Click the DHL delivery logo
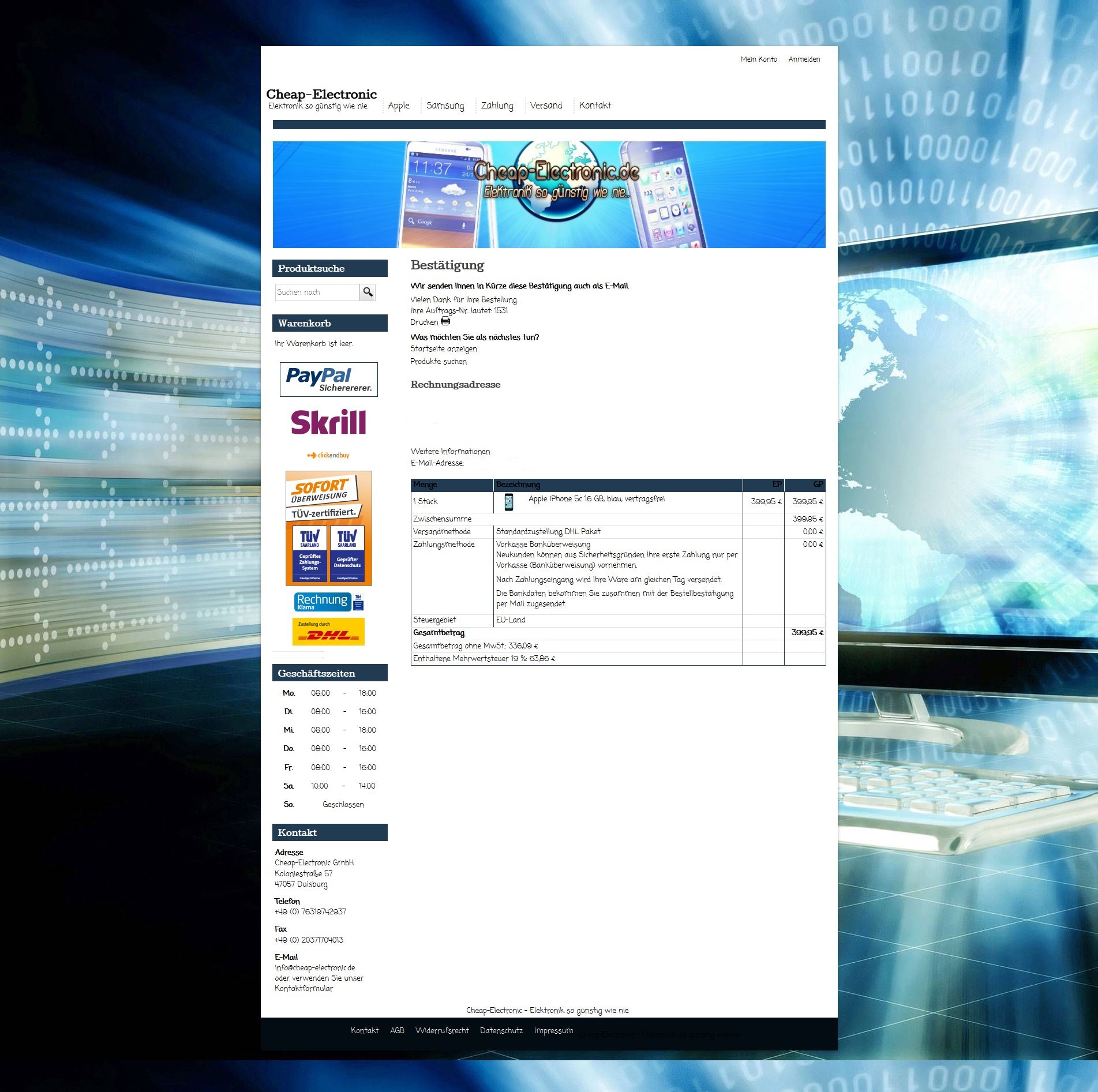The height and width of the screenshot is (1092, 1098). pyautogui.click(x=329, y=632)
